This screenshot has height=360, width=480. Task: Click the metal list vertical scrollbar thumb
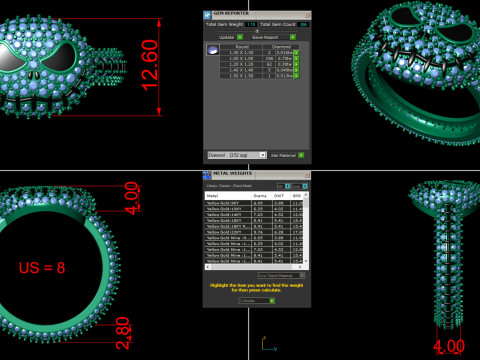[306, 203]
